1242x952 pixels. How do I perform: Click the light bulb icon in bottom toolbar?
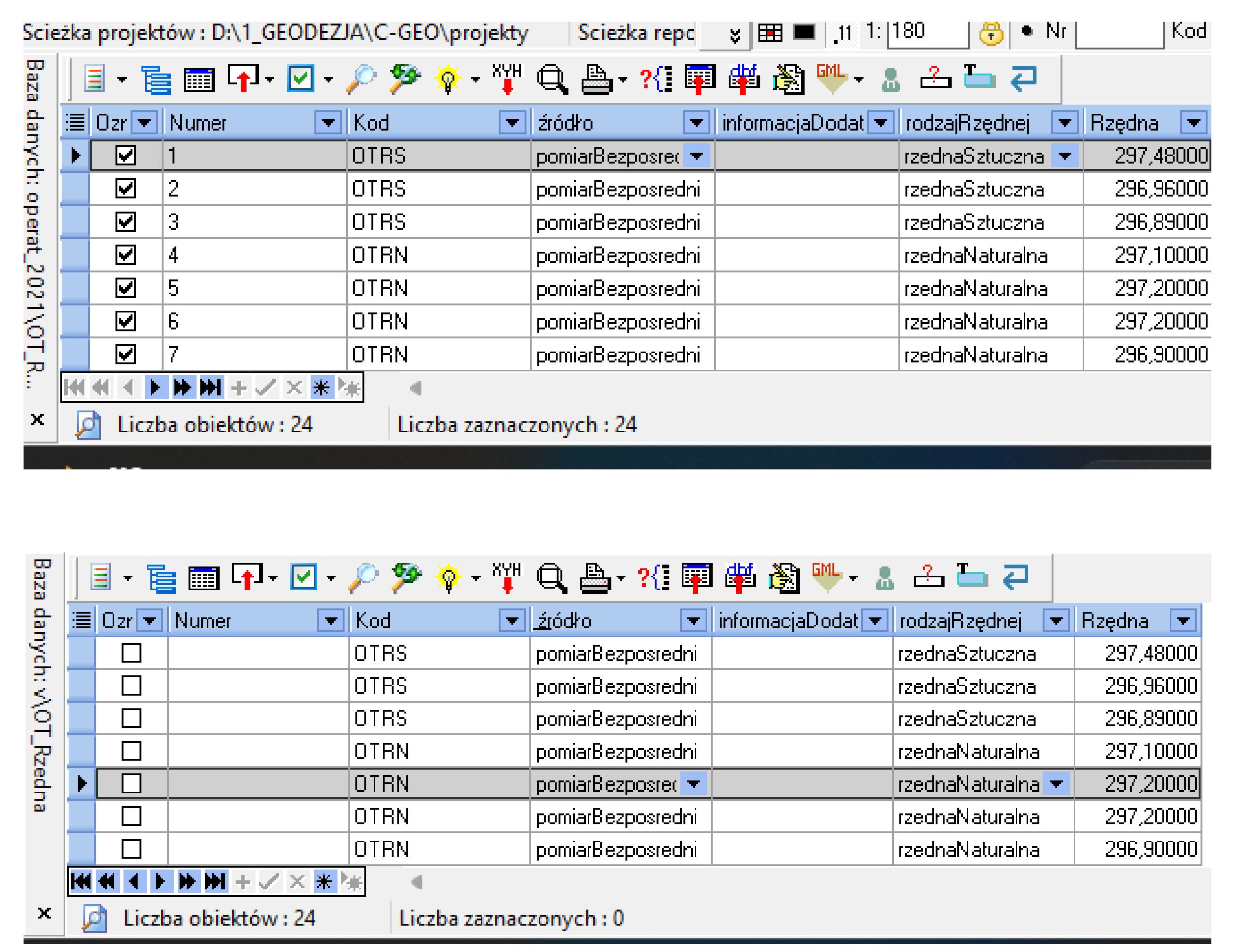(x=449, y=579)
